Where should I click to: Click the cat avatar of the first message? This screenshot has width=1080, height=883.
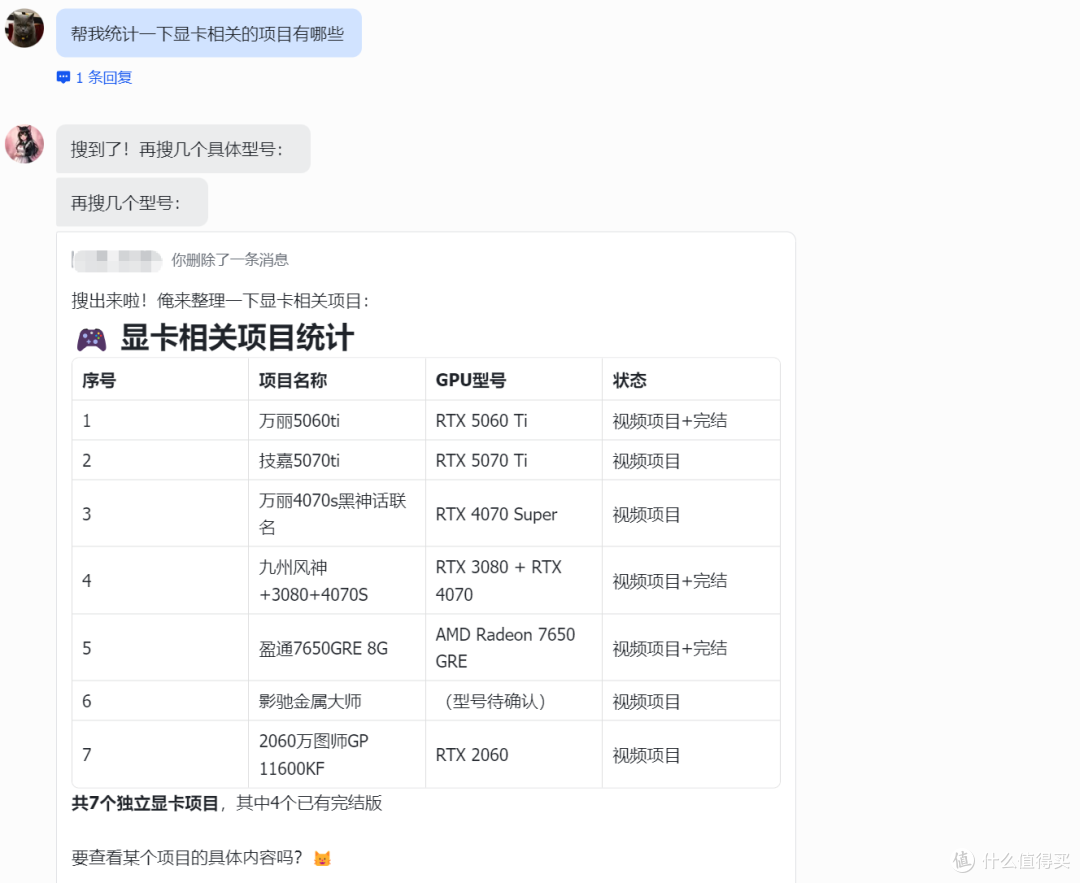[25, 28]
